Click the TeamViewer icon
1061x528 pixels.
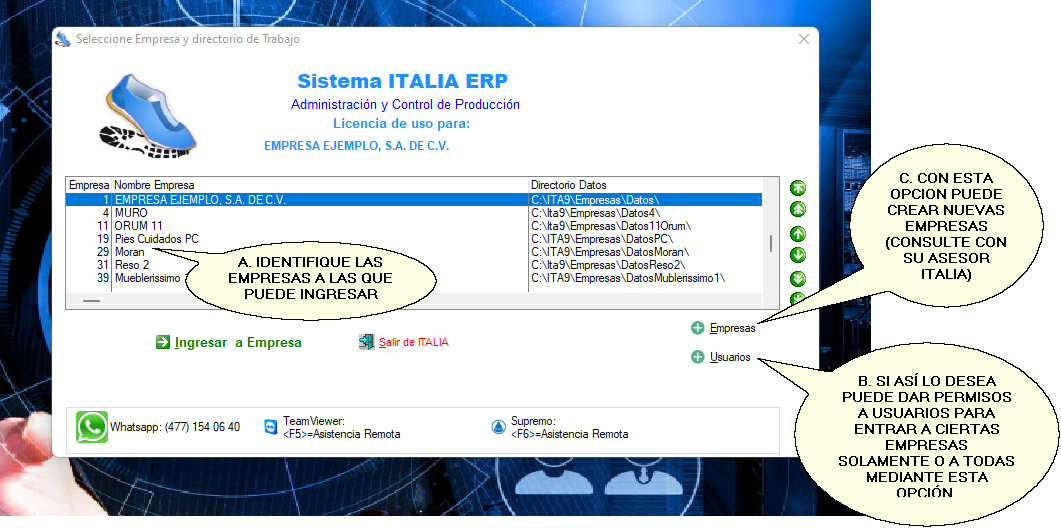click(x=271, y=427)
